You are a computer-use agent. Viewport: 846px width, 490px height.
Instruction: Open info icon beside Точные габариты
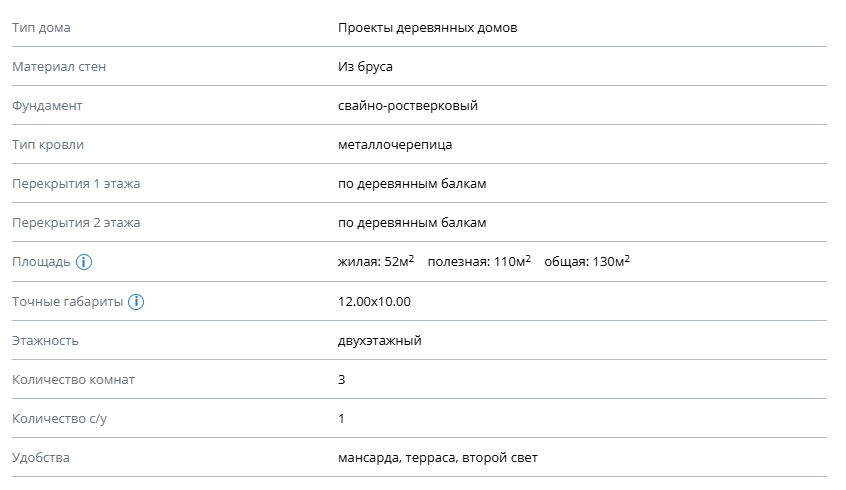pyautogui.click(x=136, y=302)
